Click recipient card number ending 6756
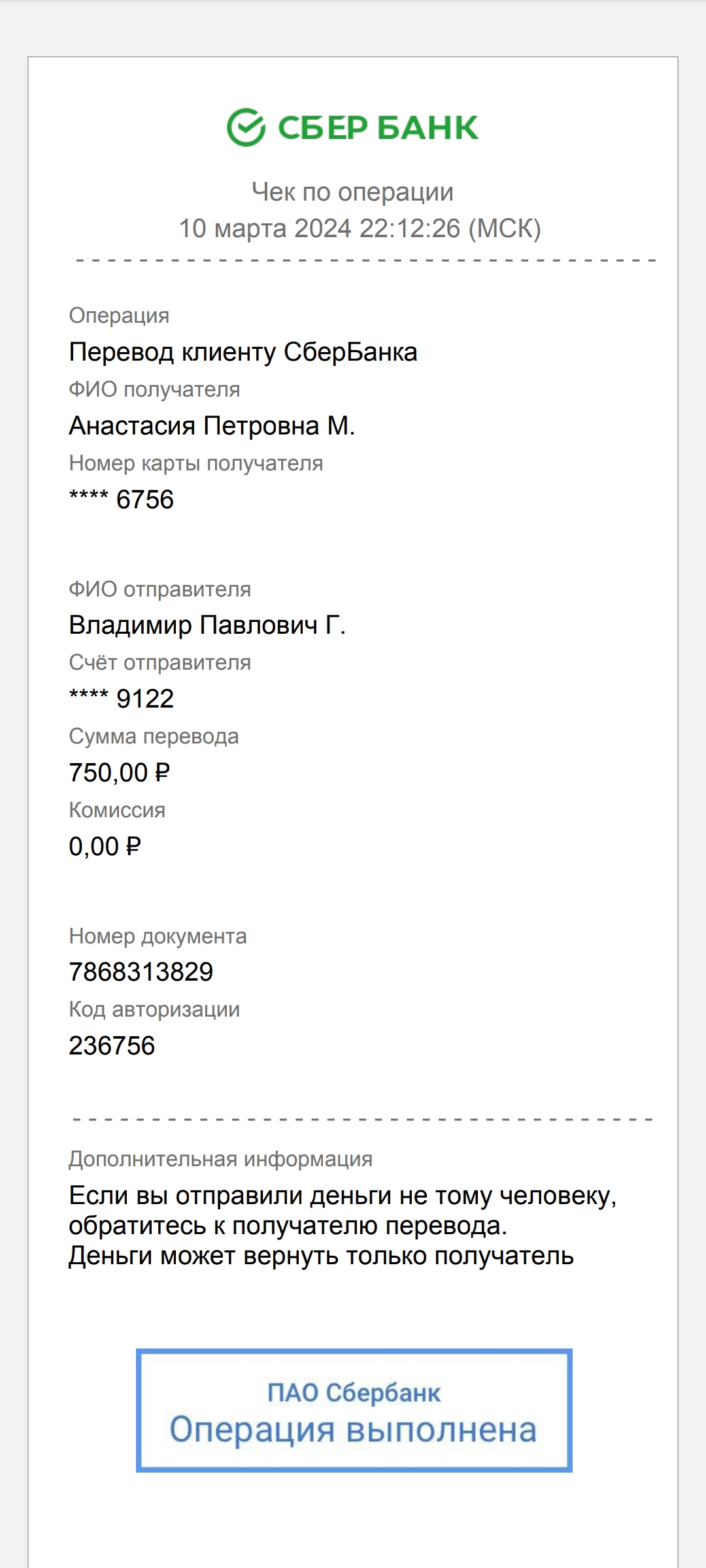The height and width of the screenshot is (1568, 706). click(x=122, y=499)
